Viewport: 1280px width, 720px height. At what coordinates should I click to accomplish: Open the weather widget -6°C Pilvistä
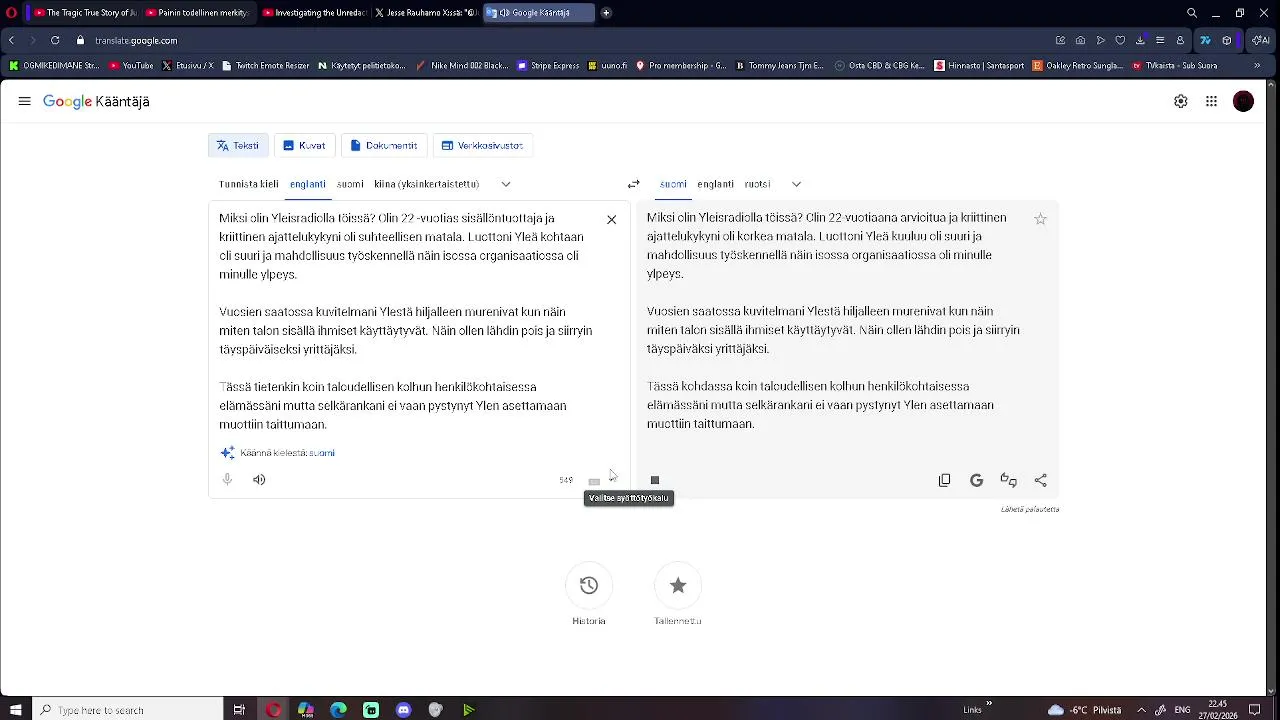1084,710
